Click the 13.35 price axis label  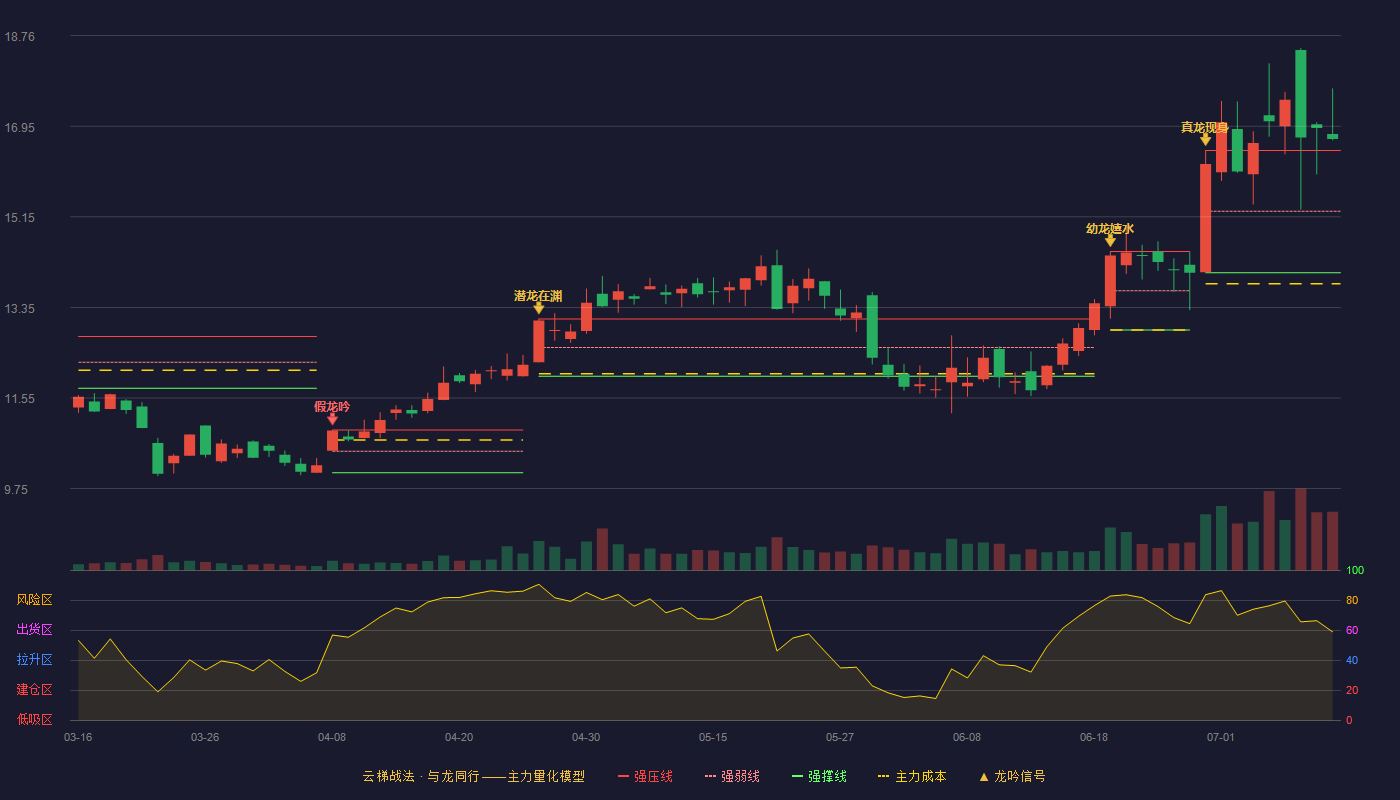tap(20, 308)
